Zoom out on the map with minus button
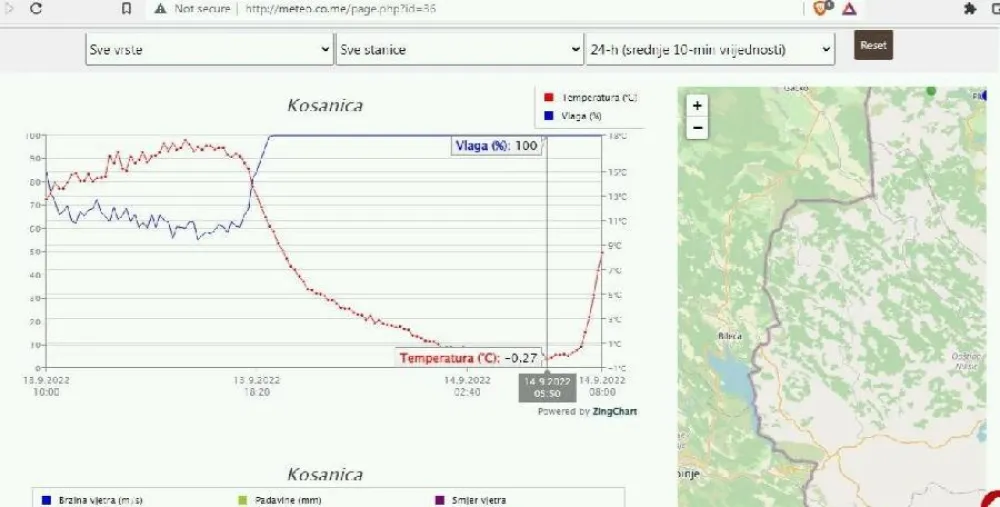The width and height of the screenshot is (1000, 507). tap(697, 128)
